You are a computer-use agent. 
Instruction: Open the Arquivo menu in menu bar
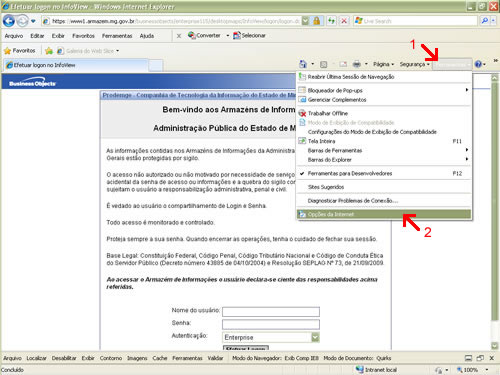point(14,36)
